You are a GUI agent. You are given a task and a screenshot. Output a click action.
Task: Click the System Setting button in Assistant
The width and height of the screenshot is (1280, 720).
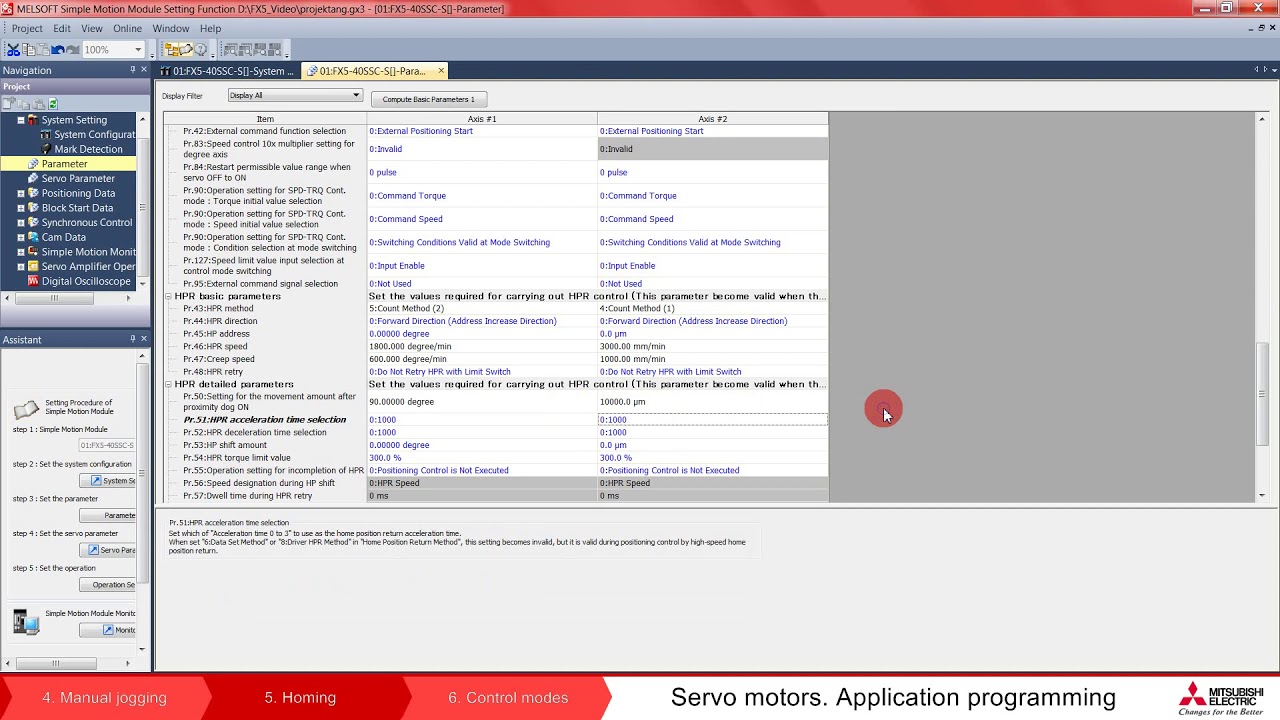(107, 481)
